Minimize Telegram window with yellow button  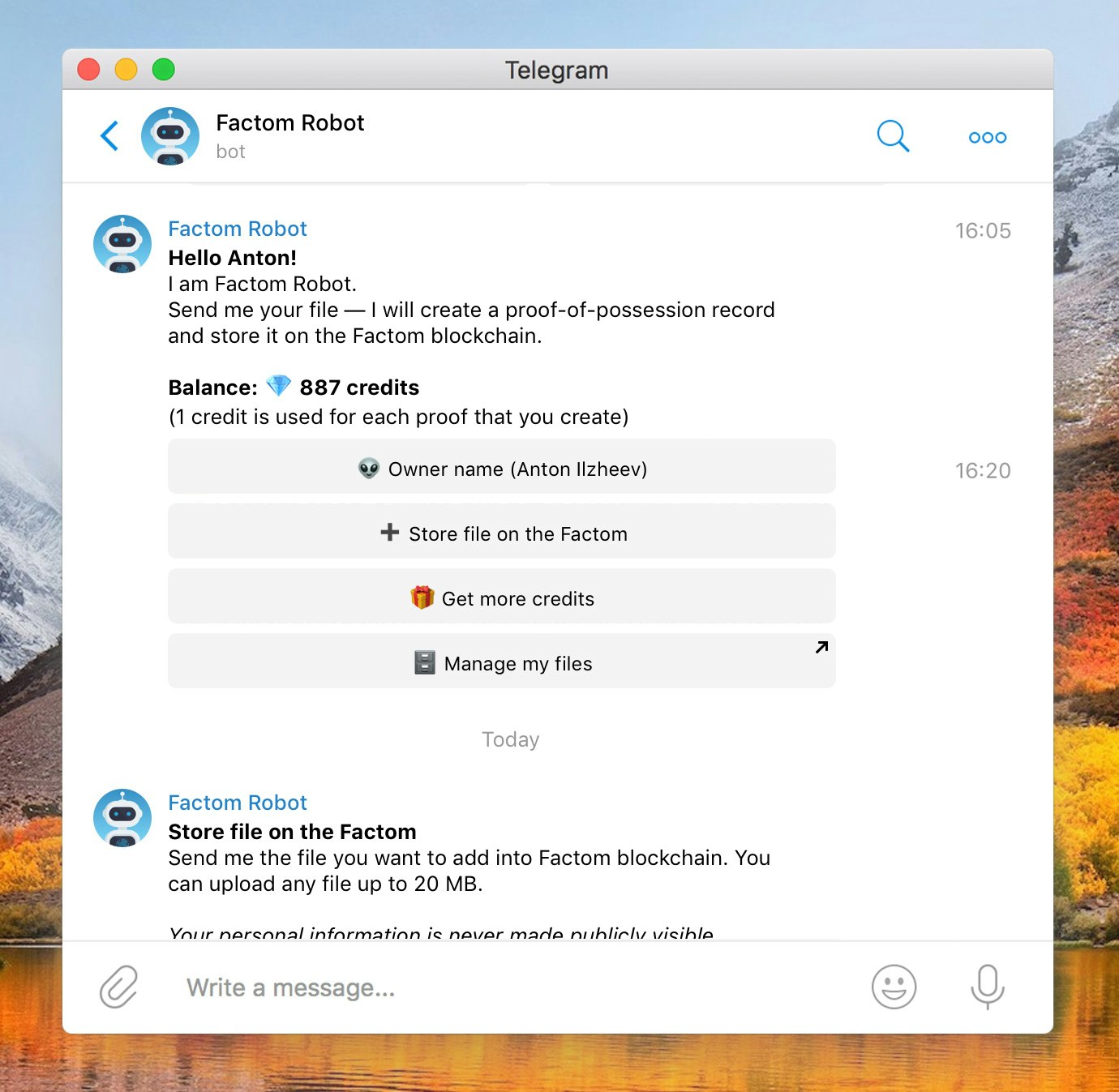coord(126,70)
